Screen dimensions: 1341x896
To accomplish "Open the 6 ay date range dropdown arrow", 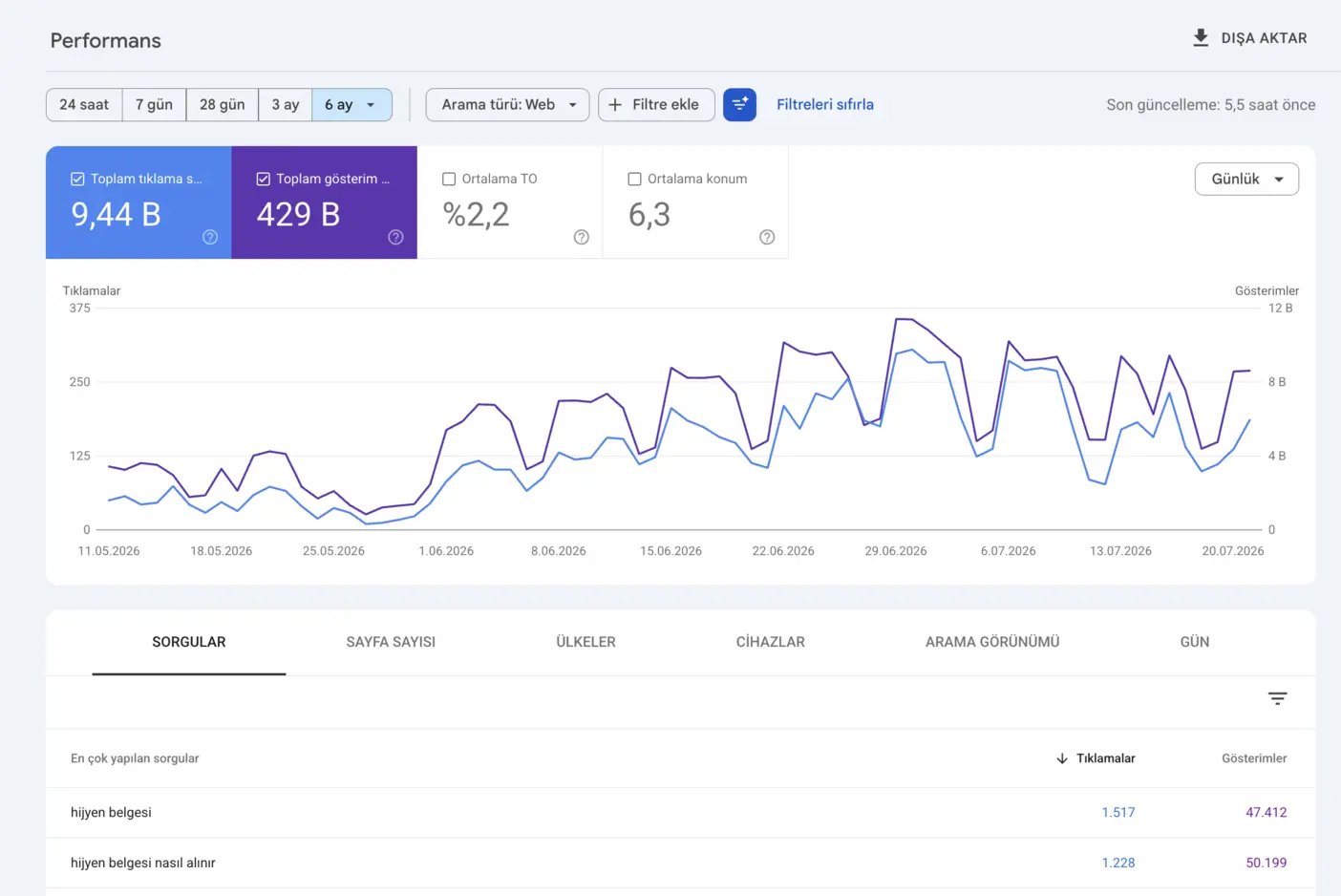I will point(371,105).
